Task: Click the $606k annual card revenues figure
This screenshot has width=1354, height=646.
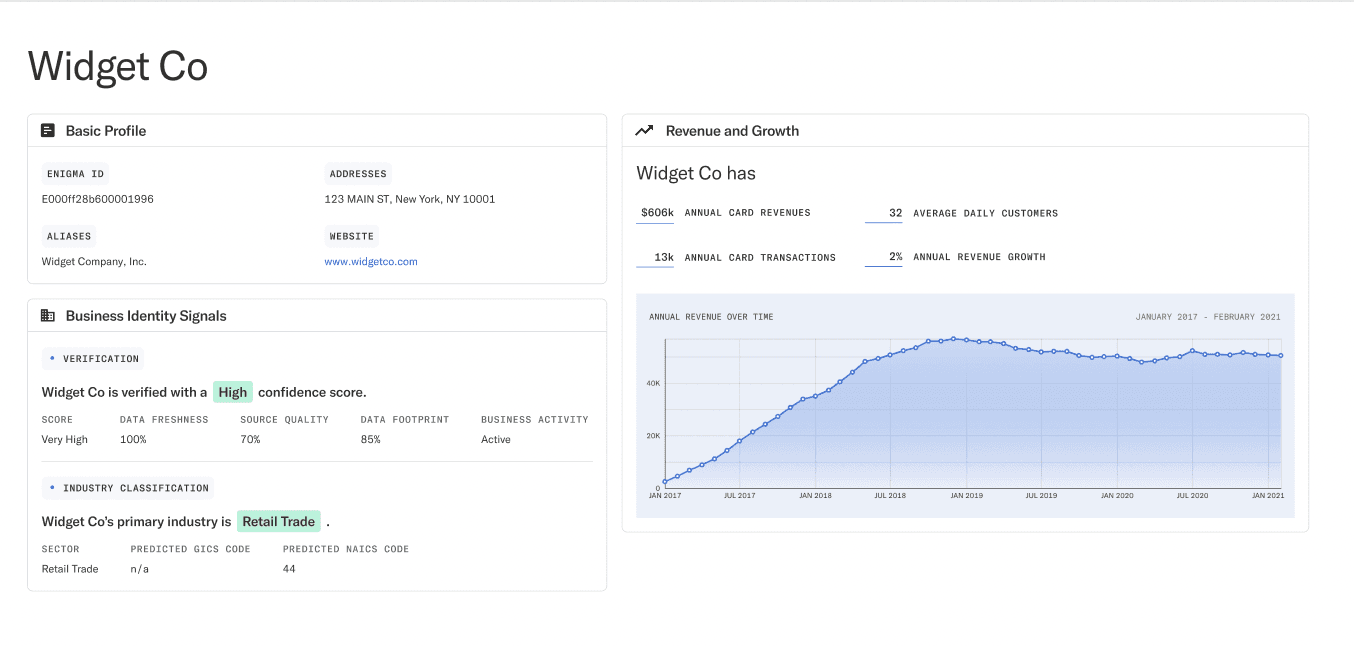Action: point(657,213)
